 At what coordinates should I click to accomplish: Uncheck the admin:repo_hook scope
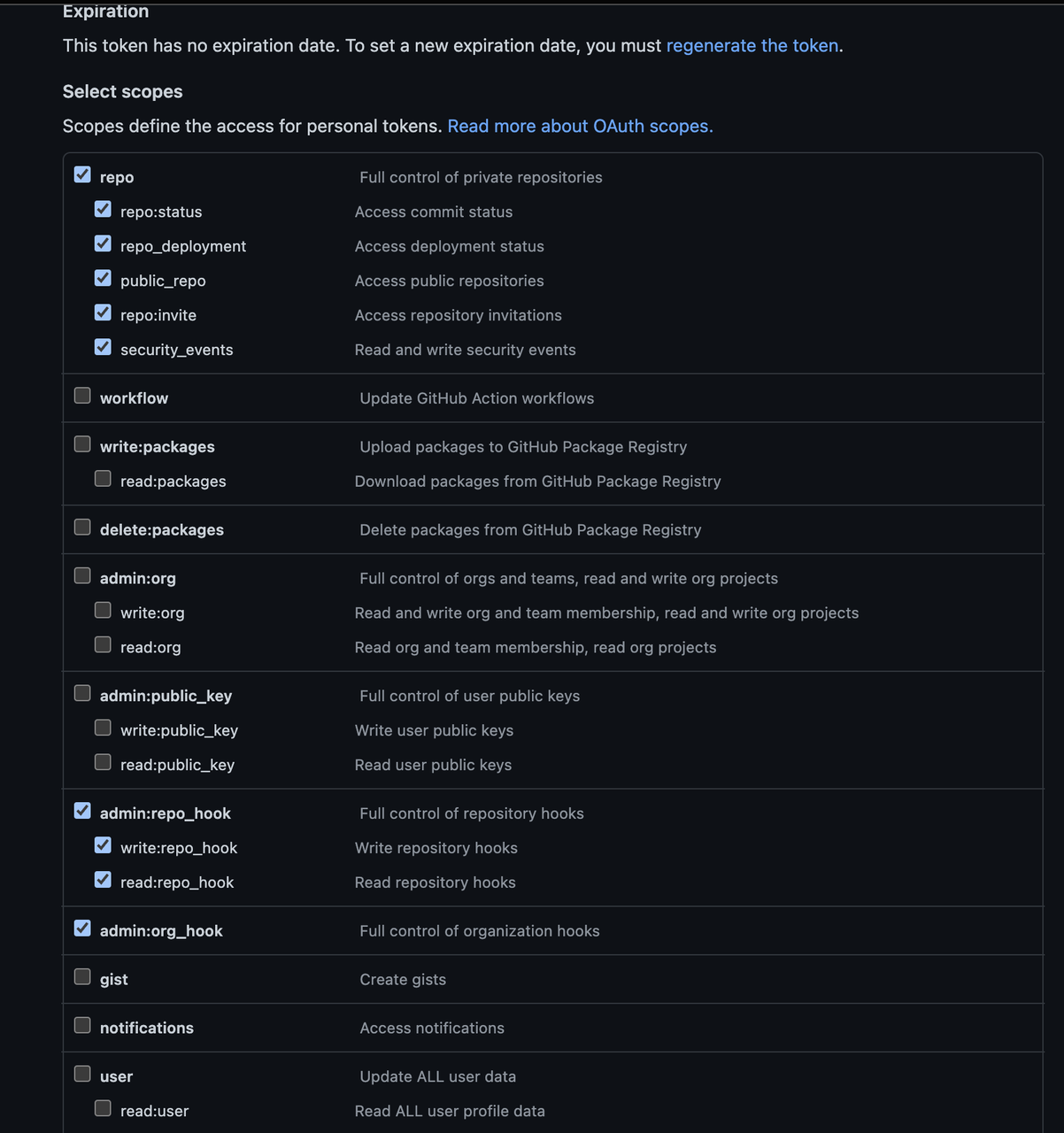82,811
